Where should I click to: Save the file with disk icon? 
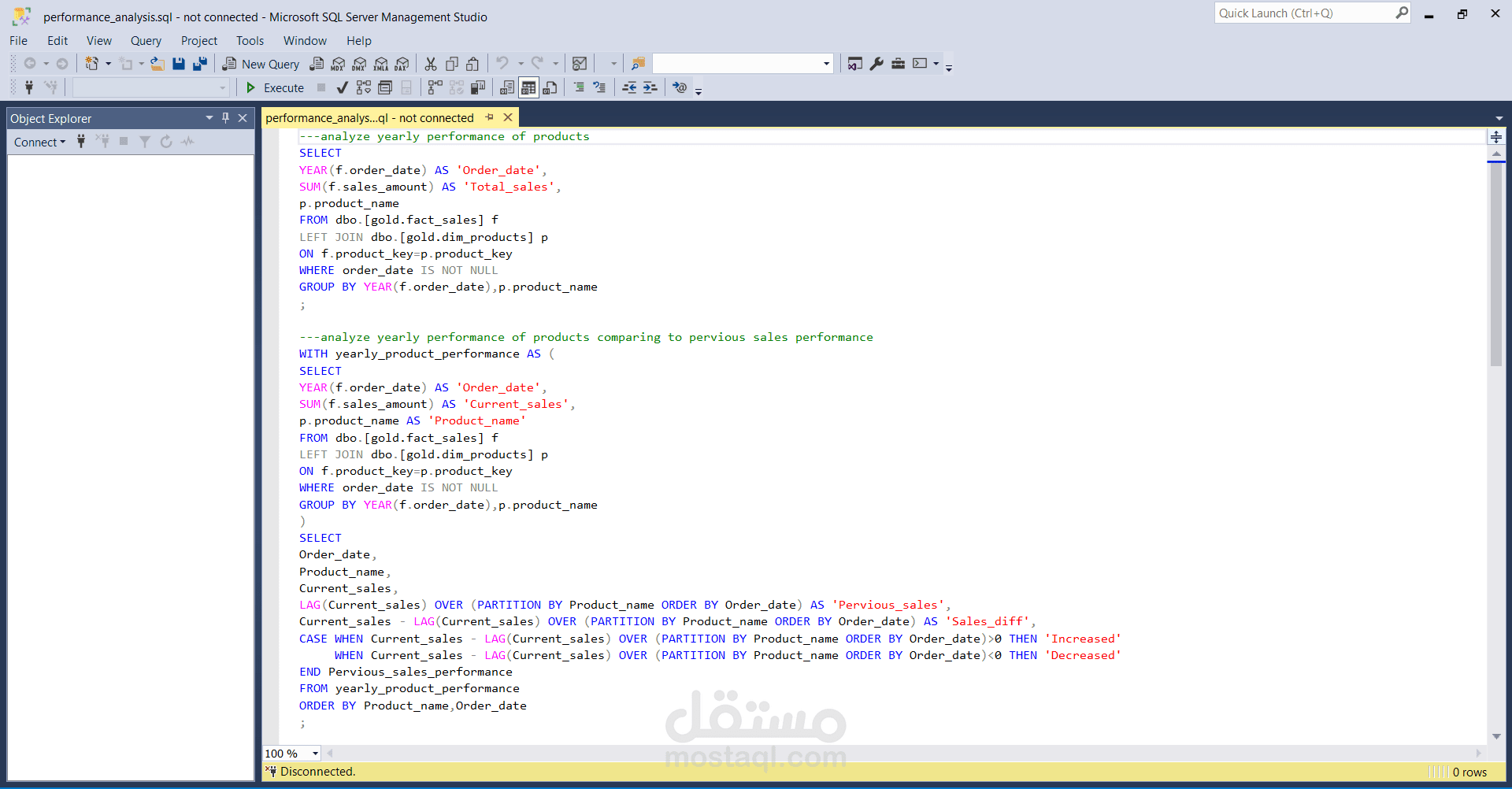point(179,64)
